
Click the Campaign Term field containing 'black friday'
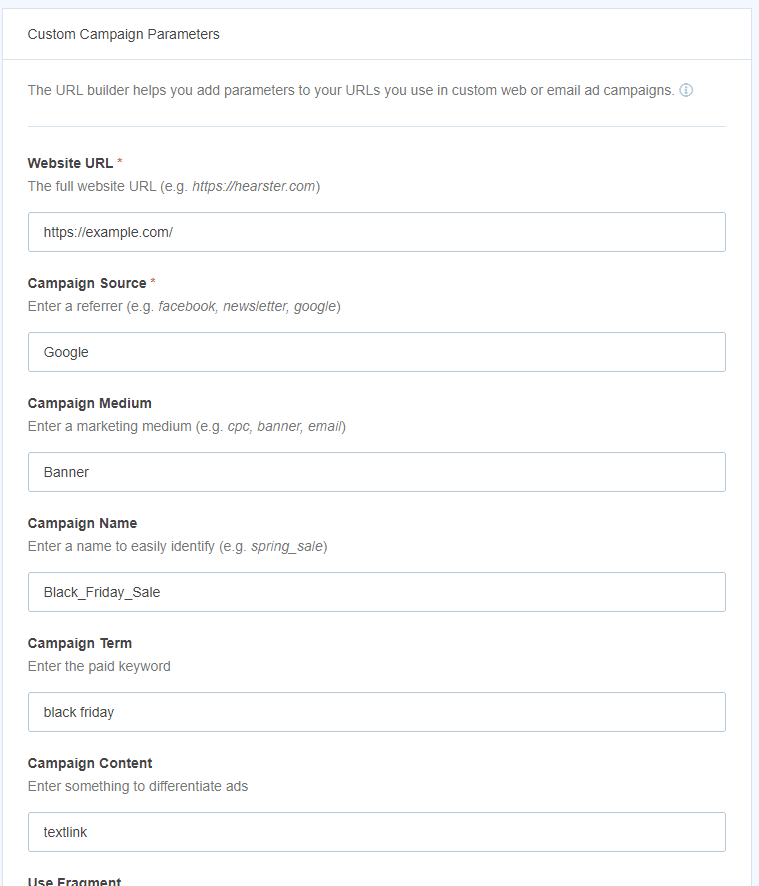(x=375, y=711)
